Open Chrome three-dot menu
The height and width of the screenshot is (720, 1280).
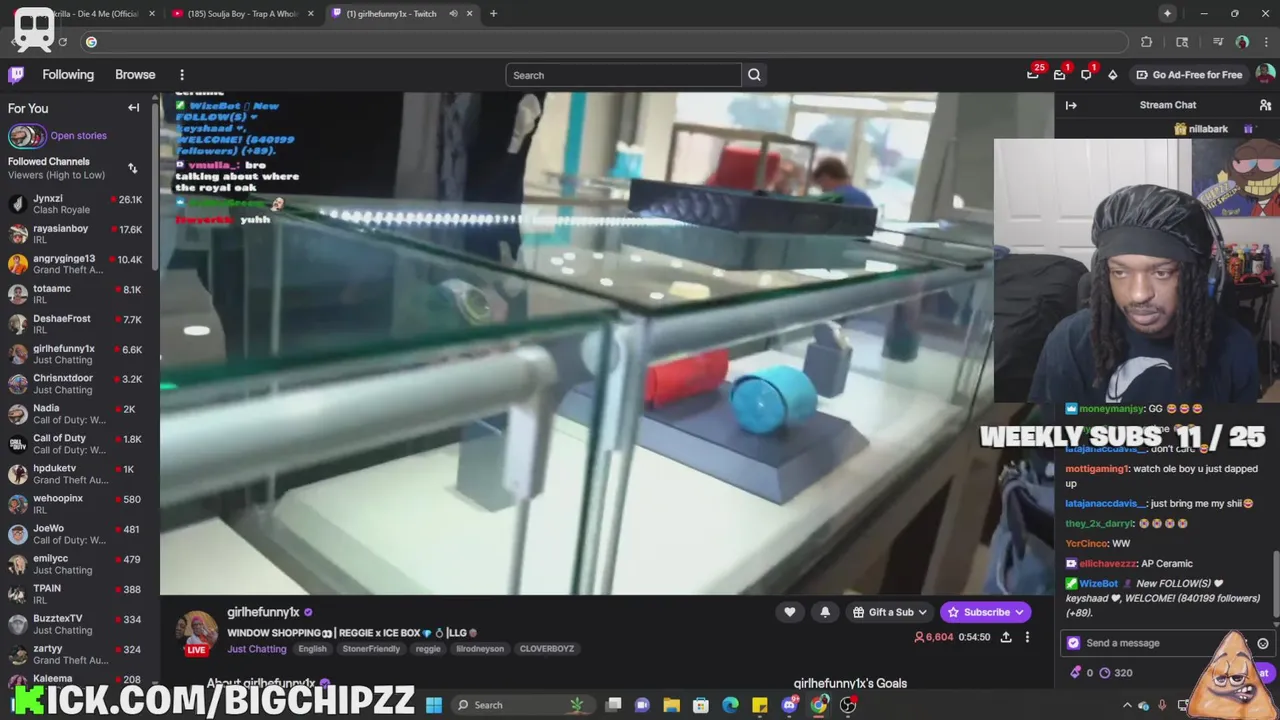(x=1266, y=42)
